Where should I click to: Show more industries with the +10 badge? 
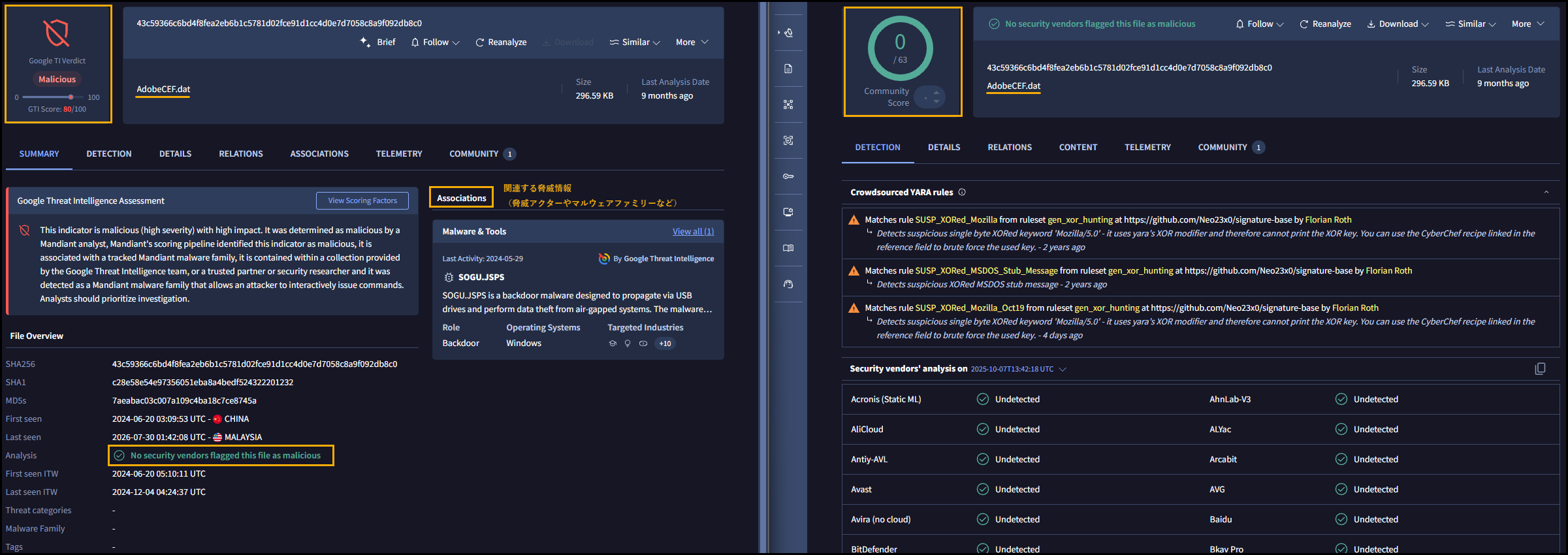pyautogui.click(x=665, y=343)
